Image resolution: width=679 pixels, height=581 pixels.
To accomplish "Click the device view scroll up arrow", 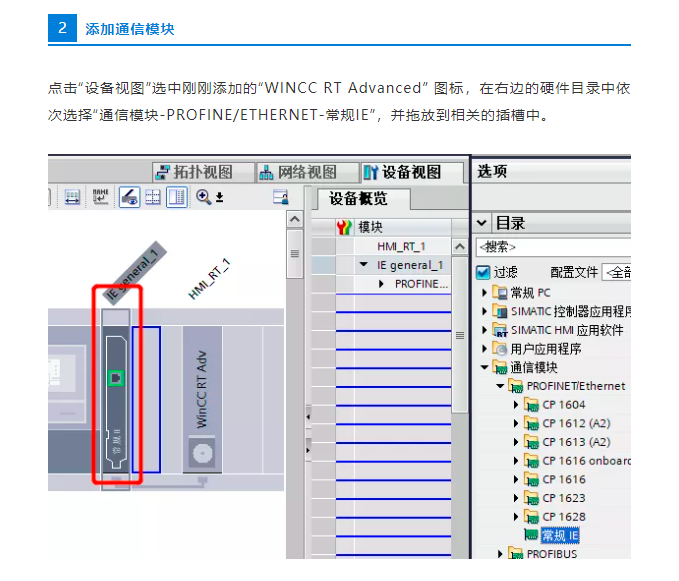I will [x=295, y=220].
